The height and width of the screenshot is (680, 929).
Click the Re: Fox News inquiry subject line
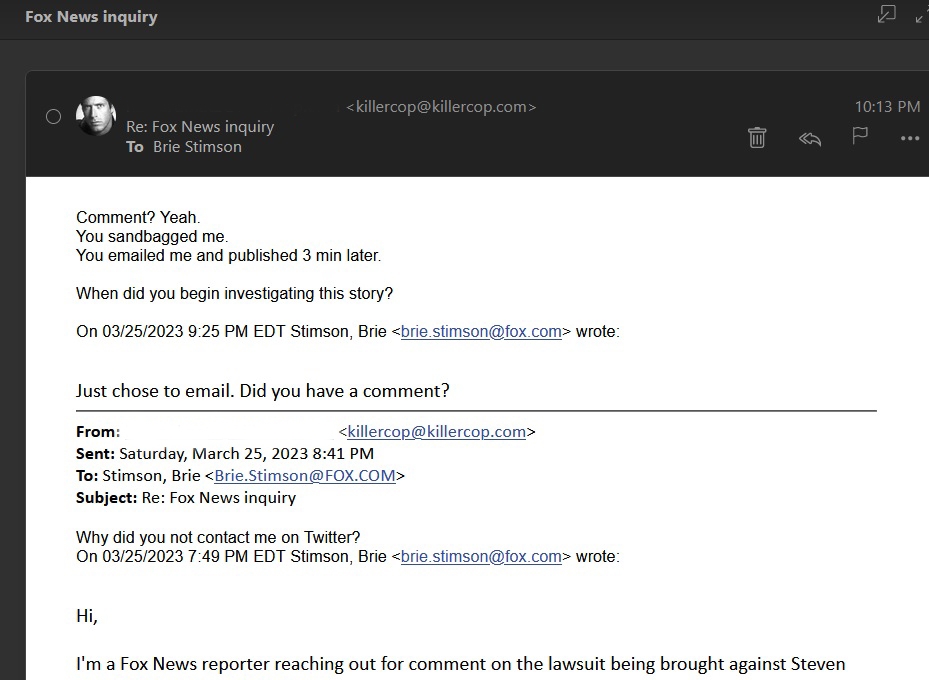[200, 127]
